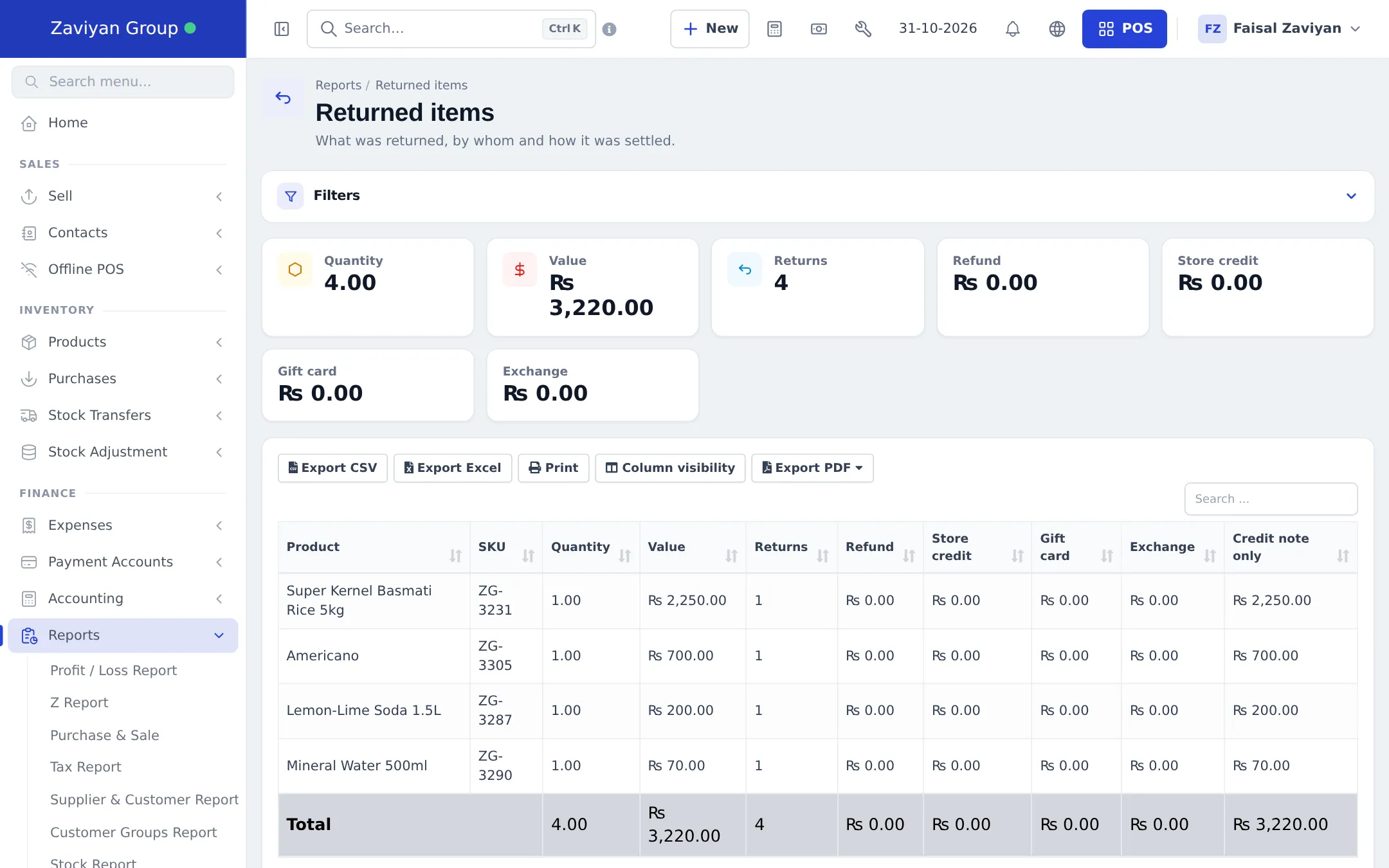
Task: Click the cash register icon in header
Action: pyautogui.click(x=819, y=29)
